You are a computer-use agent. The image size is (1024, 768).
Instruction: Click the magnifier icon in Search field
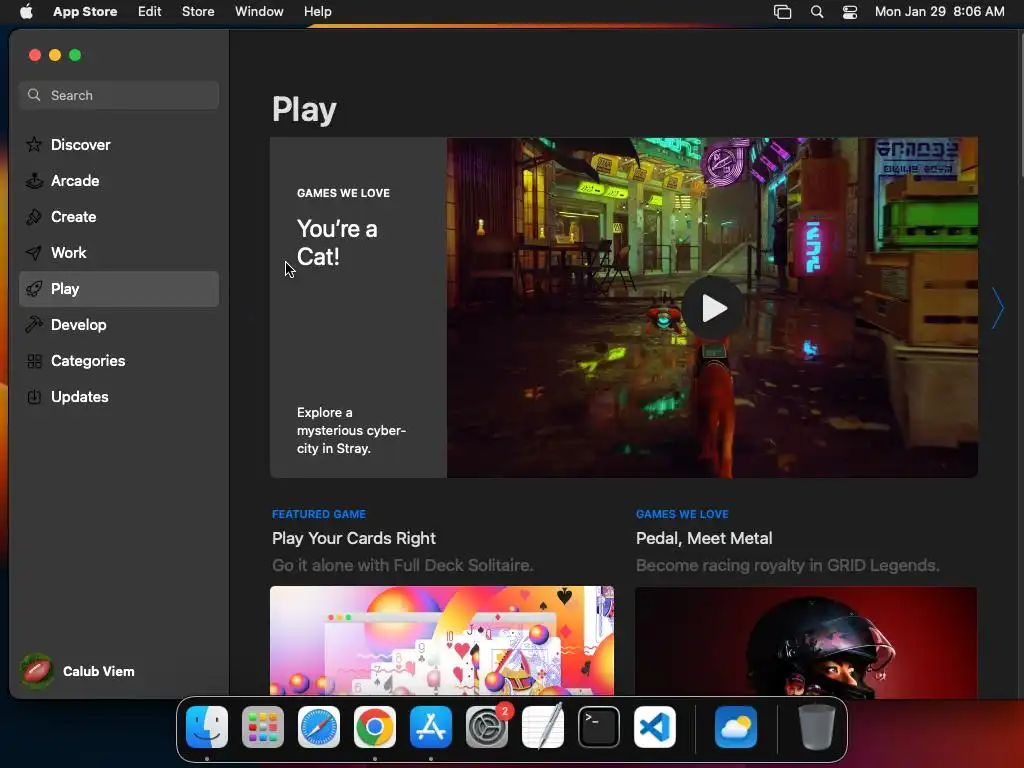tap(34, 95)
